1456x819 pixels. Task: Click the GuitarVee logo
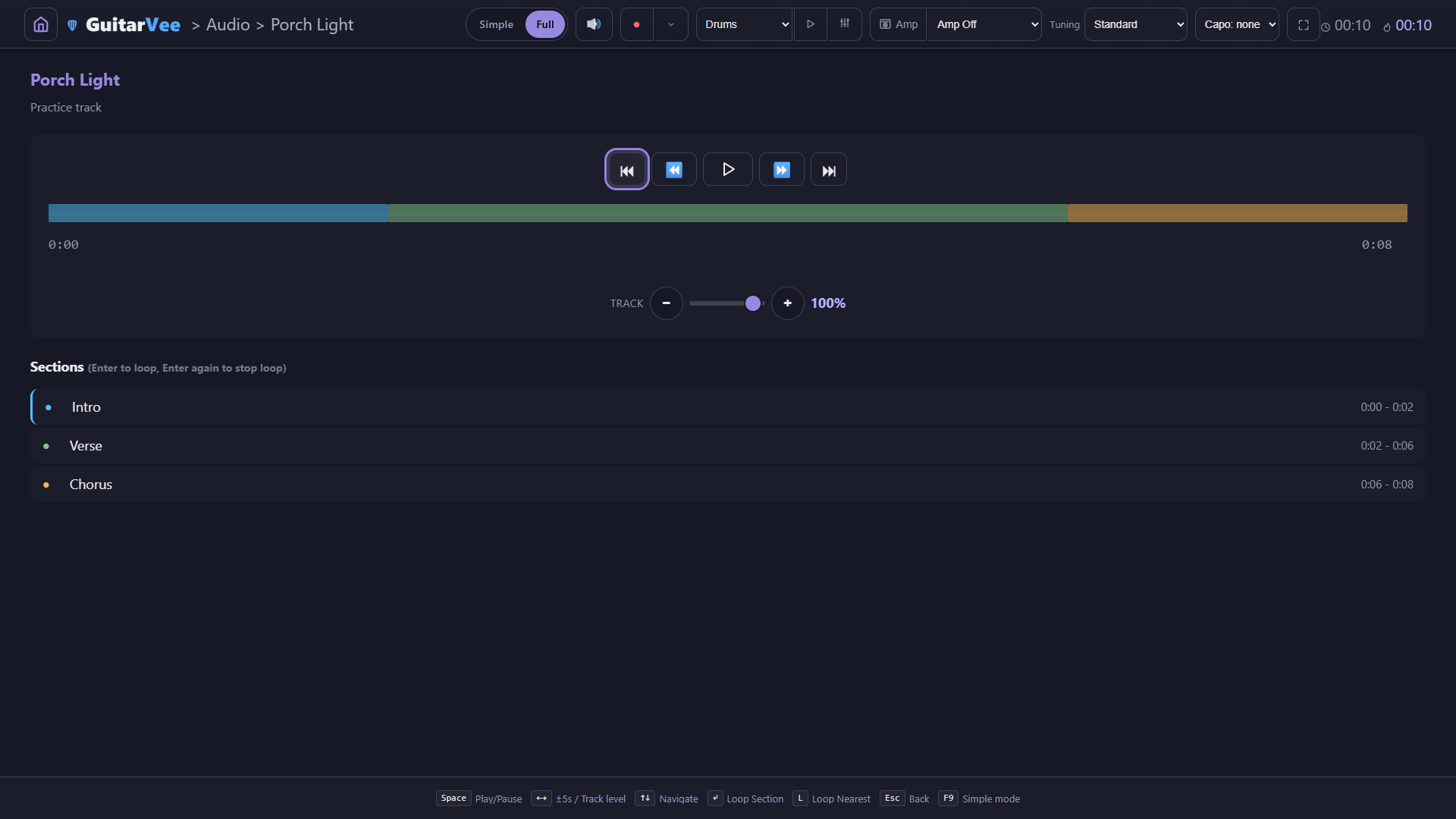[x=124, y=24]
